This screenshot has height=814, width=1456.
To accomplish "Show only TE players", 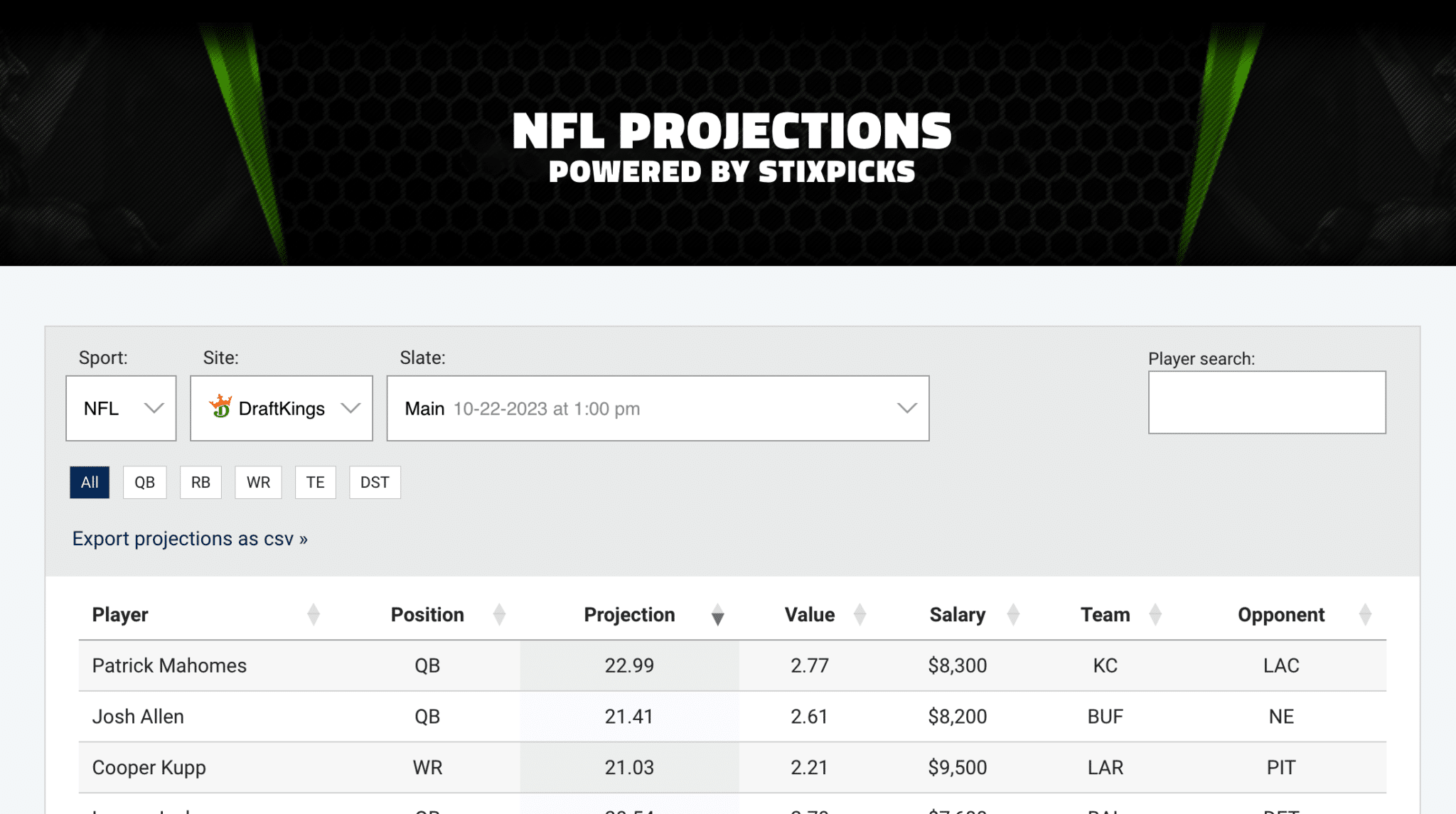I will tap(315, 483).
